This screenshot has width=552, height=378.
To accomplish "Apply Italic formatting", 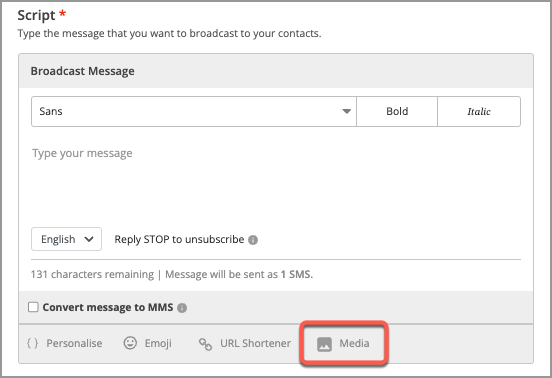I will [x=479, y=111].
